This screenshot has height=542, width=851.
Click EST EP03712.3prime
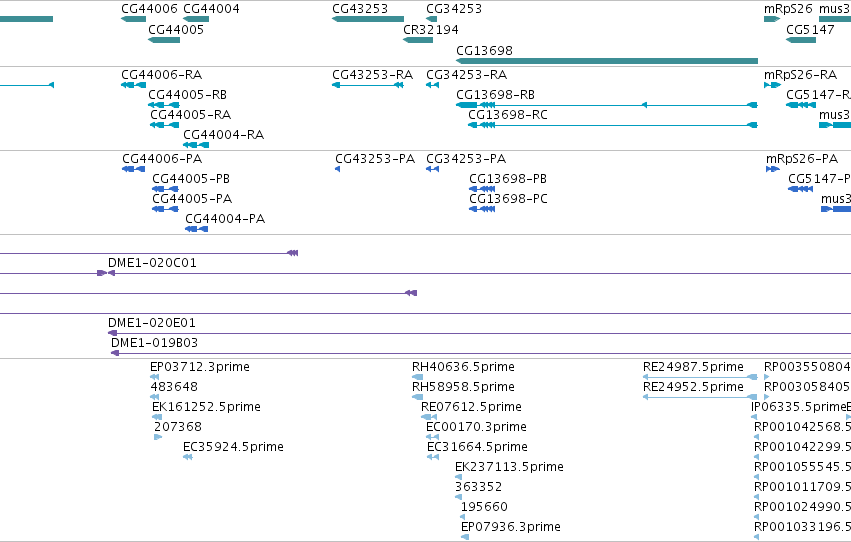(155, 377)
